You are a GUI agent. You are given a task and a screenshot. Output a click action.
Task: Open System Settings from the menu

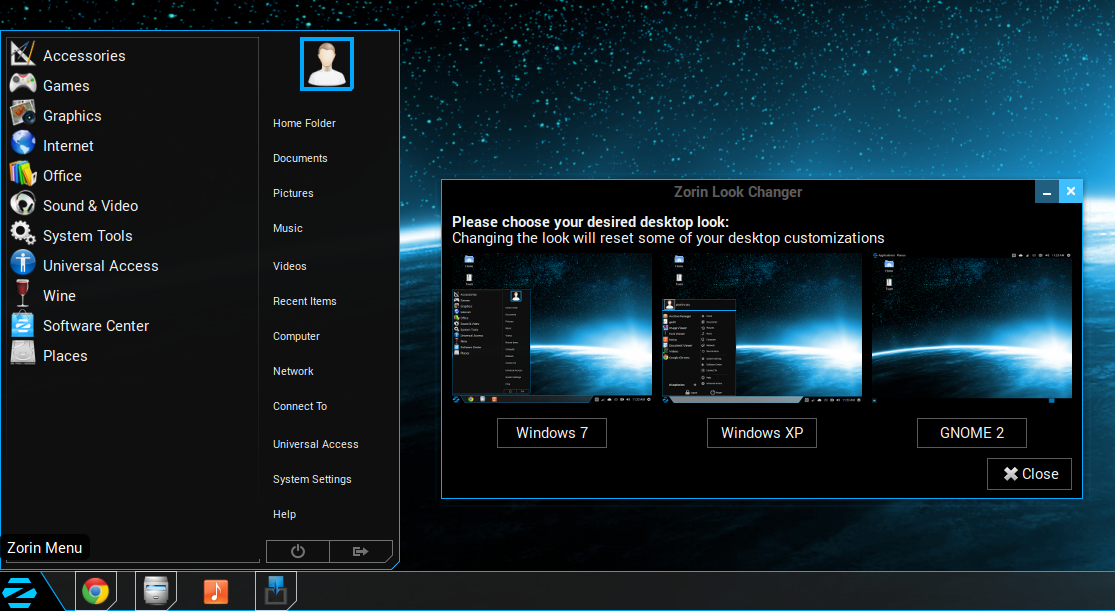(x=311, y=479)
